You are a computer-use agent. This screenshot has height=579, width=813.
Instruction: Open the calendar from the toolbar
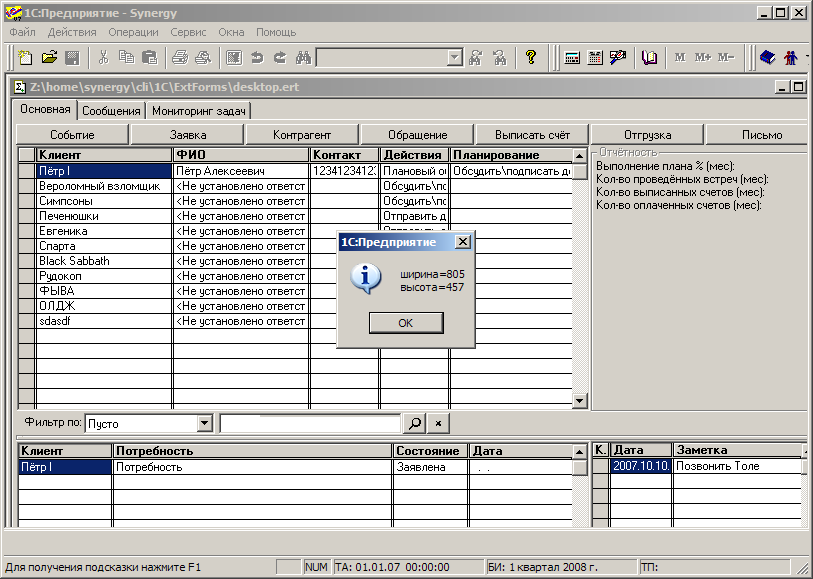pos(595,58)
